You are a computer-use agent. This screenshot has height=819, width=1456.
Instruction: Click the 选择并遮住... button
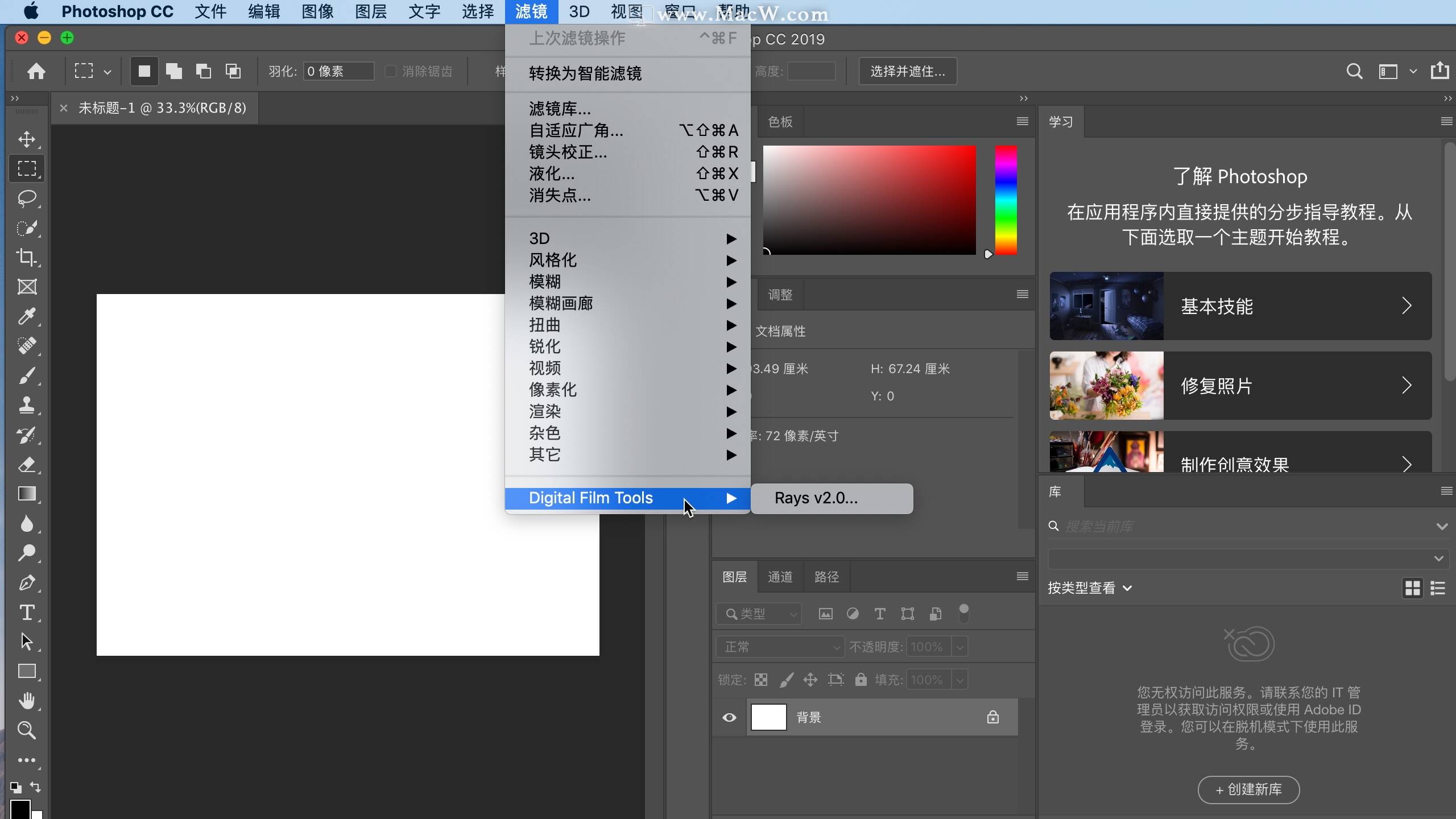(x=908, y=71)
